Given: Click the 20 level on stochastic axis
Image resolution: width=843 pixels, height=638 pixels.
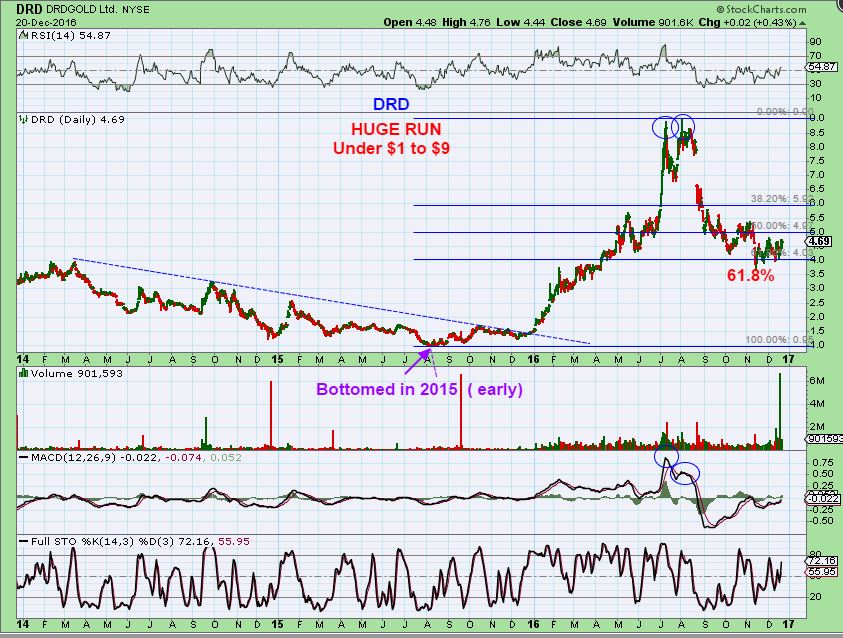Looking at the screenshot, I should [x=816, y=597].
